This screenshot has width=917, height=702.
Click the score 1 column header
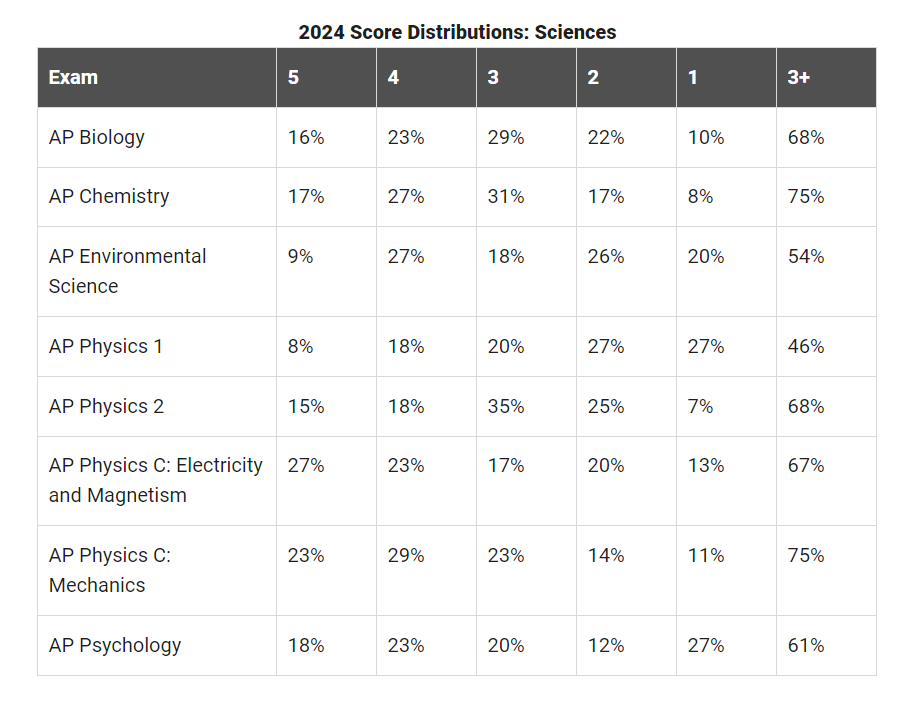pos(693,77)
